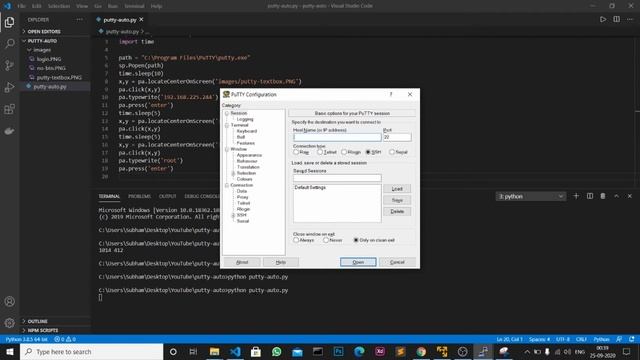This screenshot has height=360, width=640.
Task: Open the Accounts menu icon
Action: tap(9, 302)
